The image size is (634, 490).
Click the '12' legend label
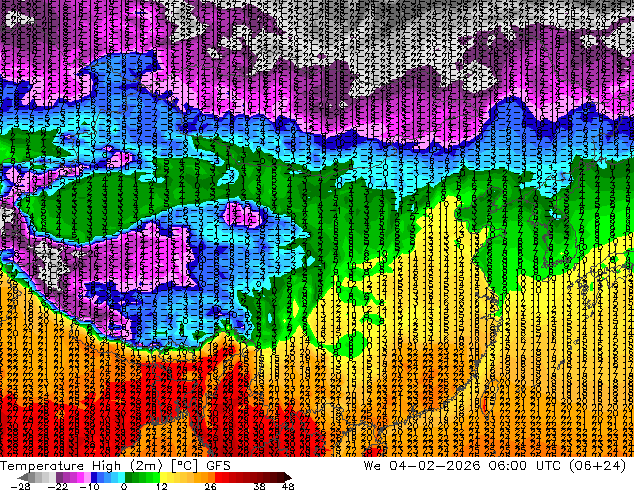coord(162,486)
